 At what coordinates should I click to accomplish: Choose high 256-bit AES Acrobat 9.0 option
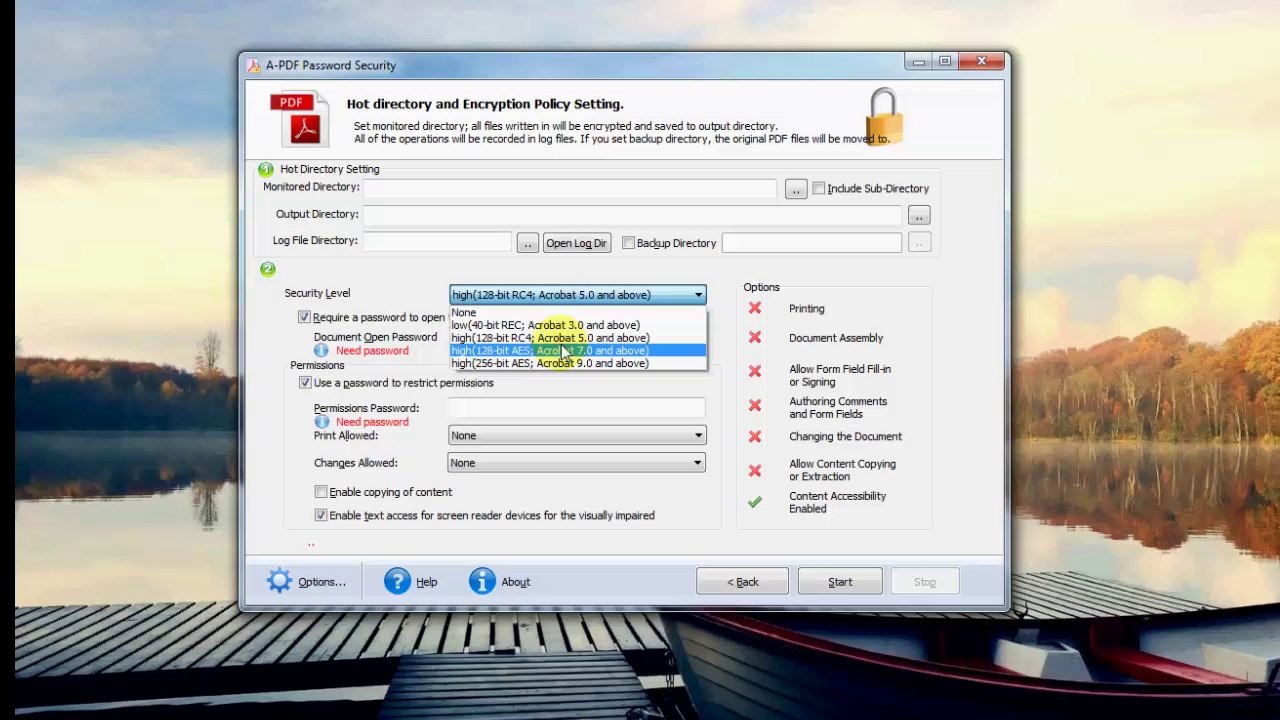click(x=578, y=364)
